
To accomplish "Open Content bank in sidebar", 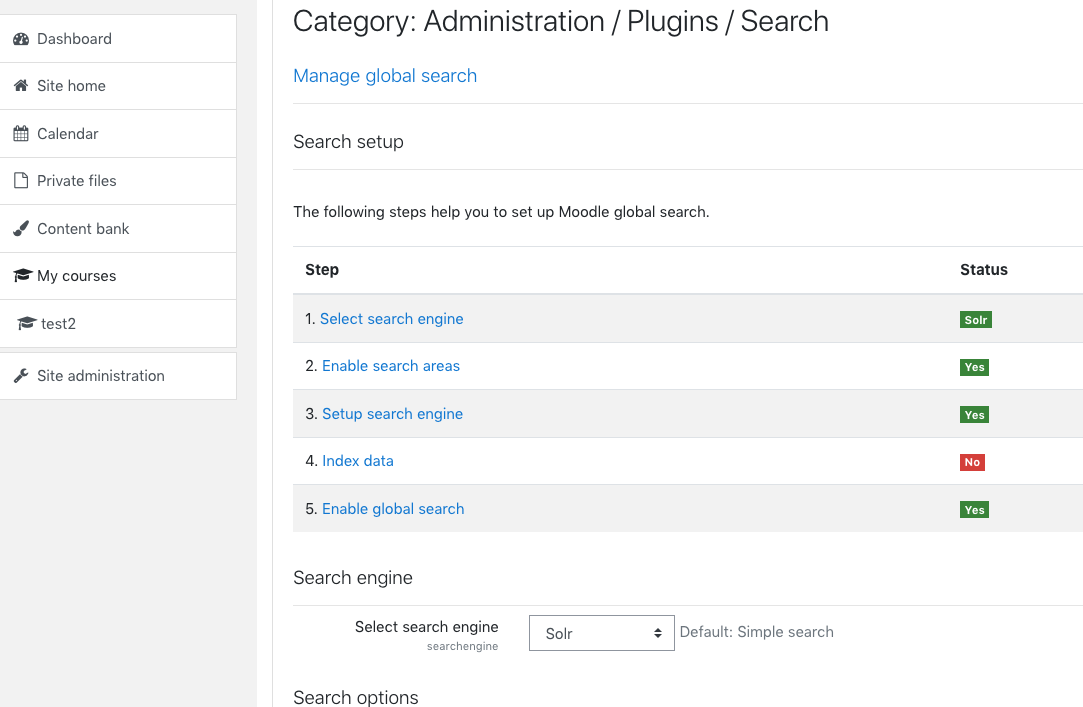I will tap(118, 229).
